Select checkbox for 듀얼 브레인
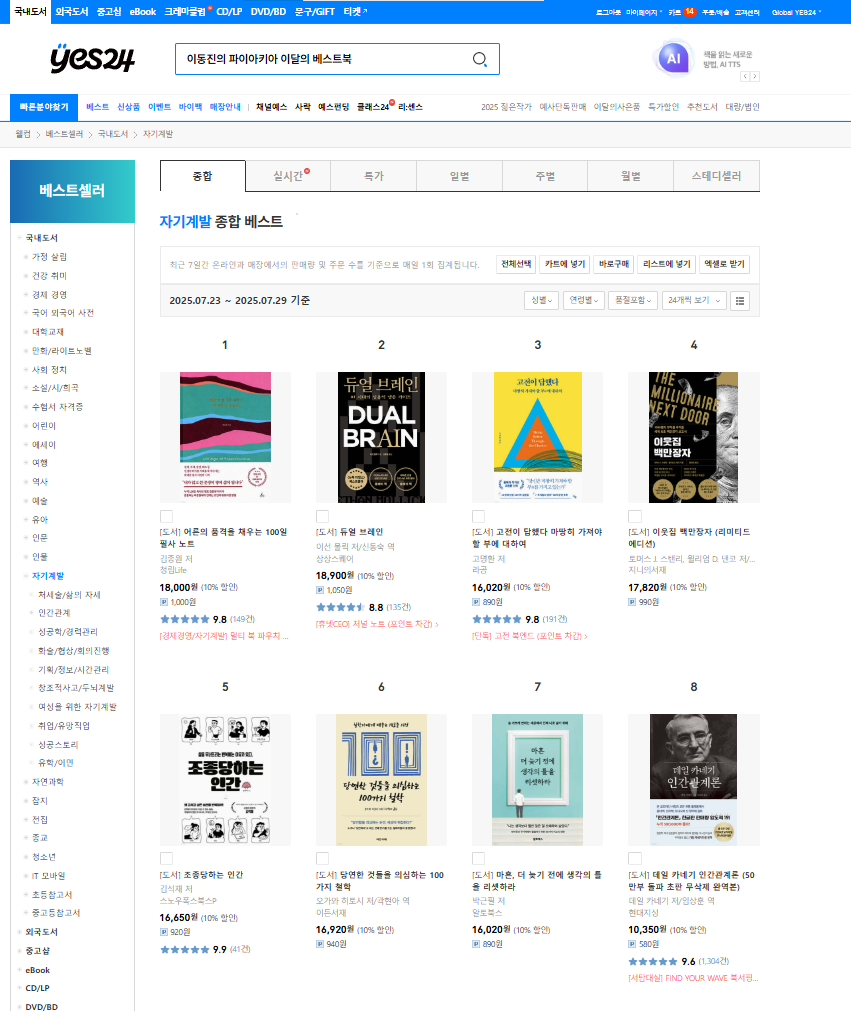Screen dimensions: 851x1011 [322, 516]
